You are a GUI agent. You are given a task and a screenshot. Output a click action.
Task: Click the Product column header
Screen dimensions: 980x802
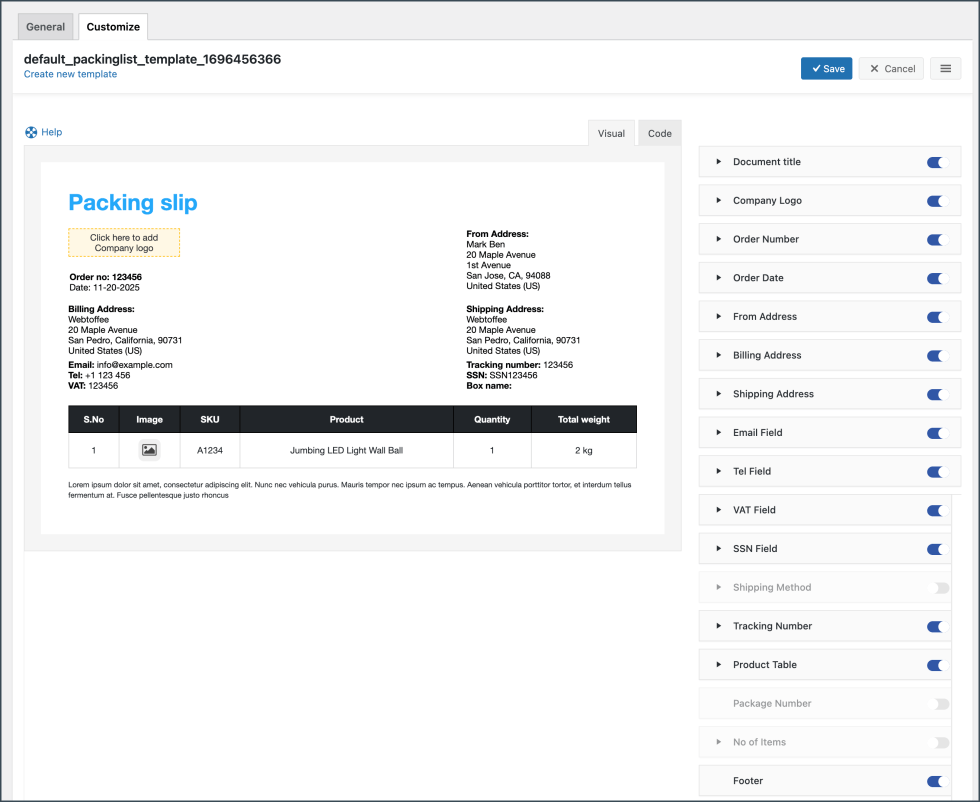pyautogui.click(x=347, y=419)
